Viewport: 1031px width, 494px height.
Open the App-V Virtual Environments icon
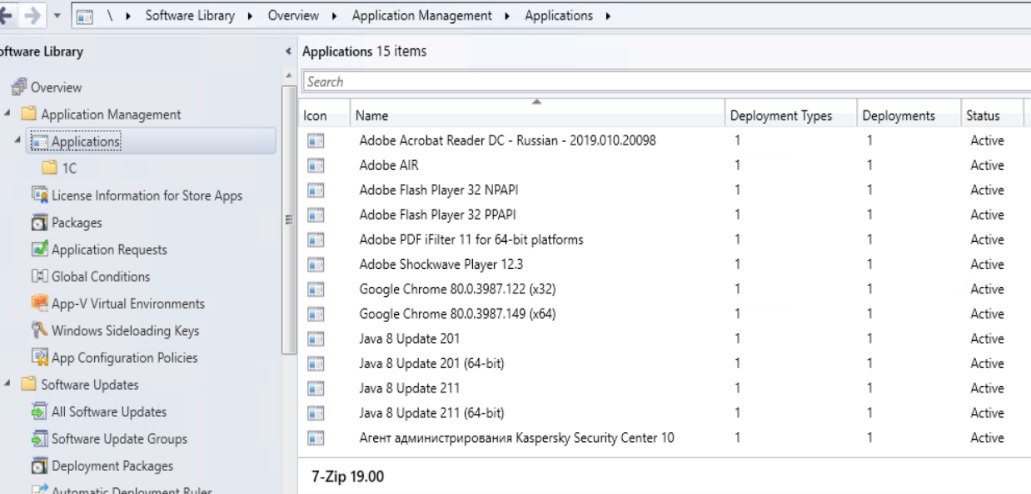click(x=39, y=303)
